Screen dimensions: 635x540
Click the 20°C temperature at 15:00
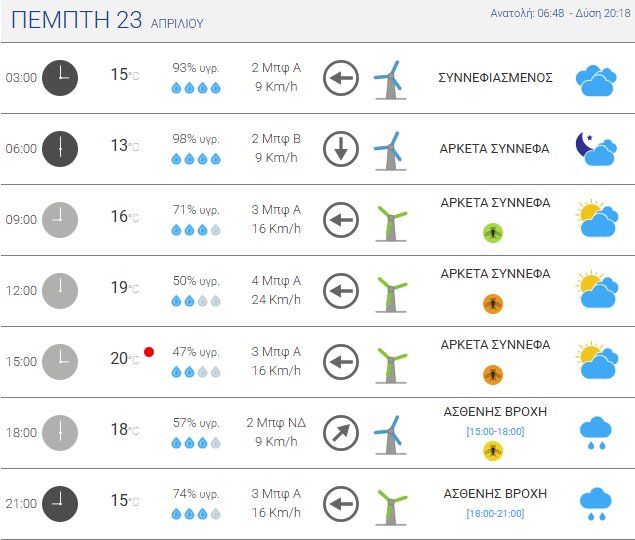coord(124,360)
